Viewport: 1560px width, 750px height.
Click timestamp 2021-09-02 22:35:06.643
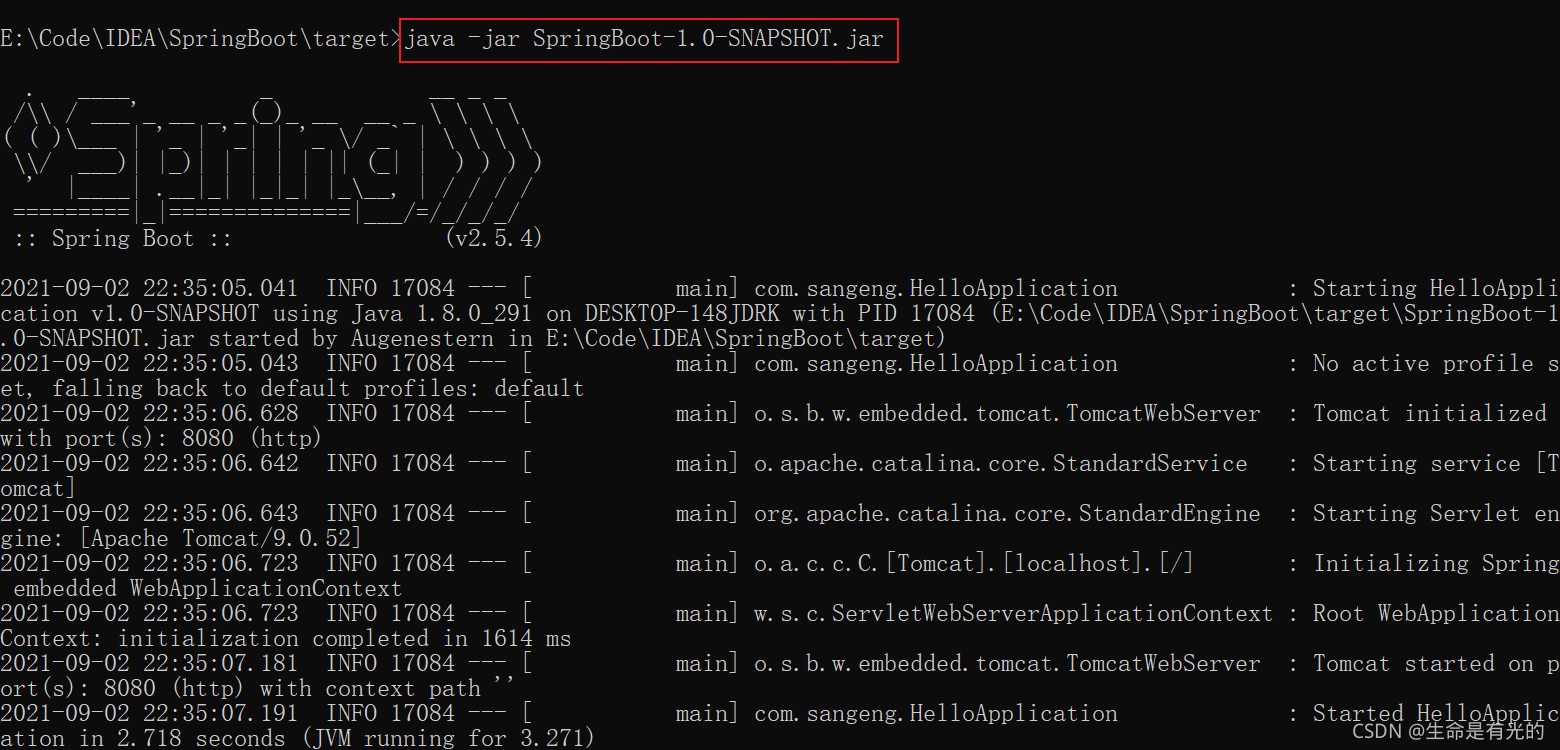[x=149, y=514]
